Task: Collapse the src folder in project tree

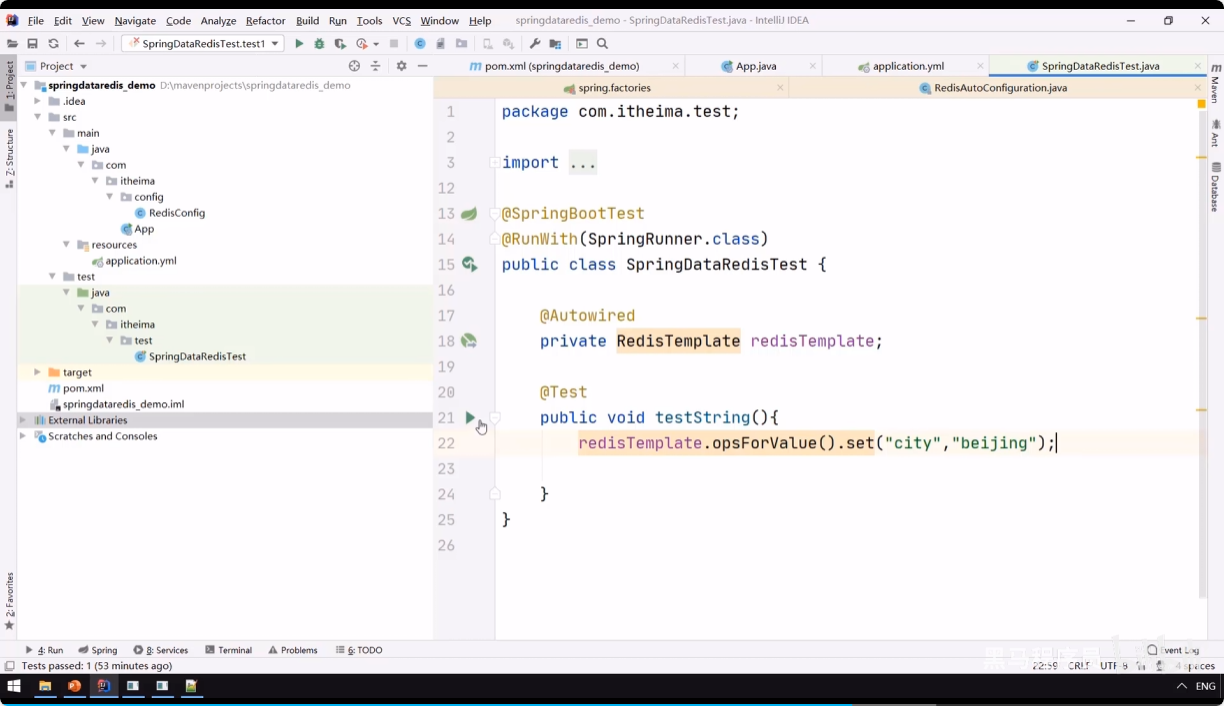Action: click(x=38, y=117)
